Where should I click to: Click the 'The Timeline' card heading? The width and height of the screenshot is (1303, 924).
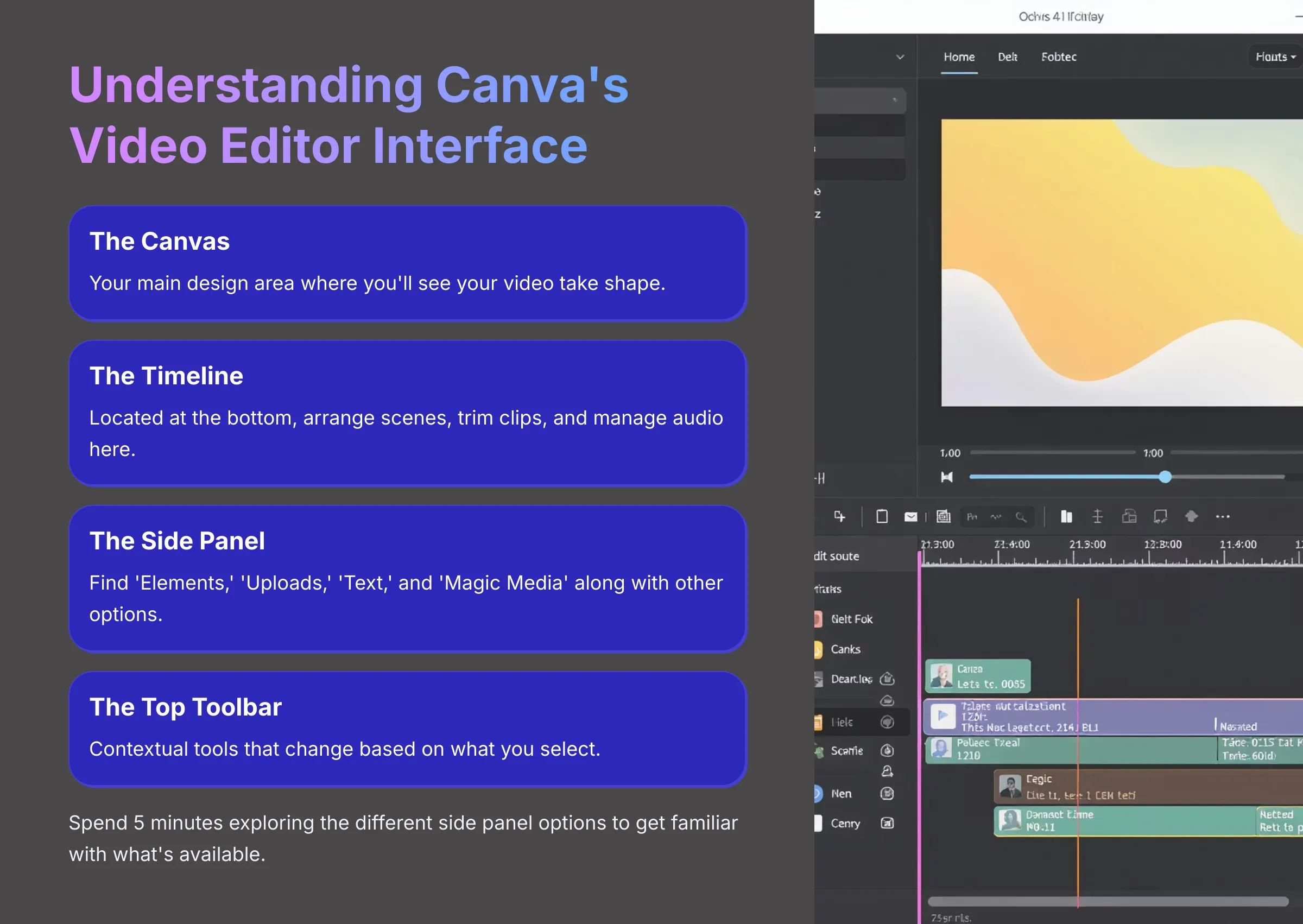[x=166, y=376]
